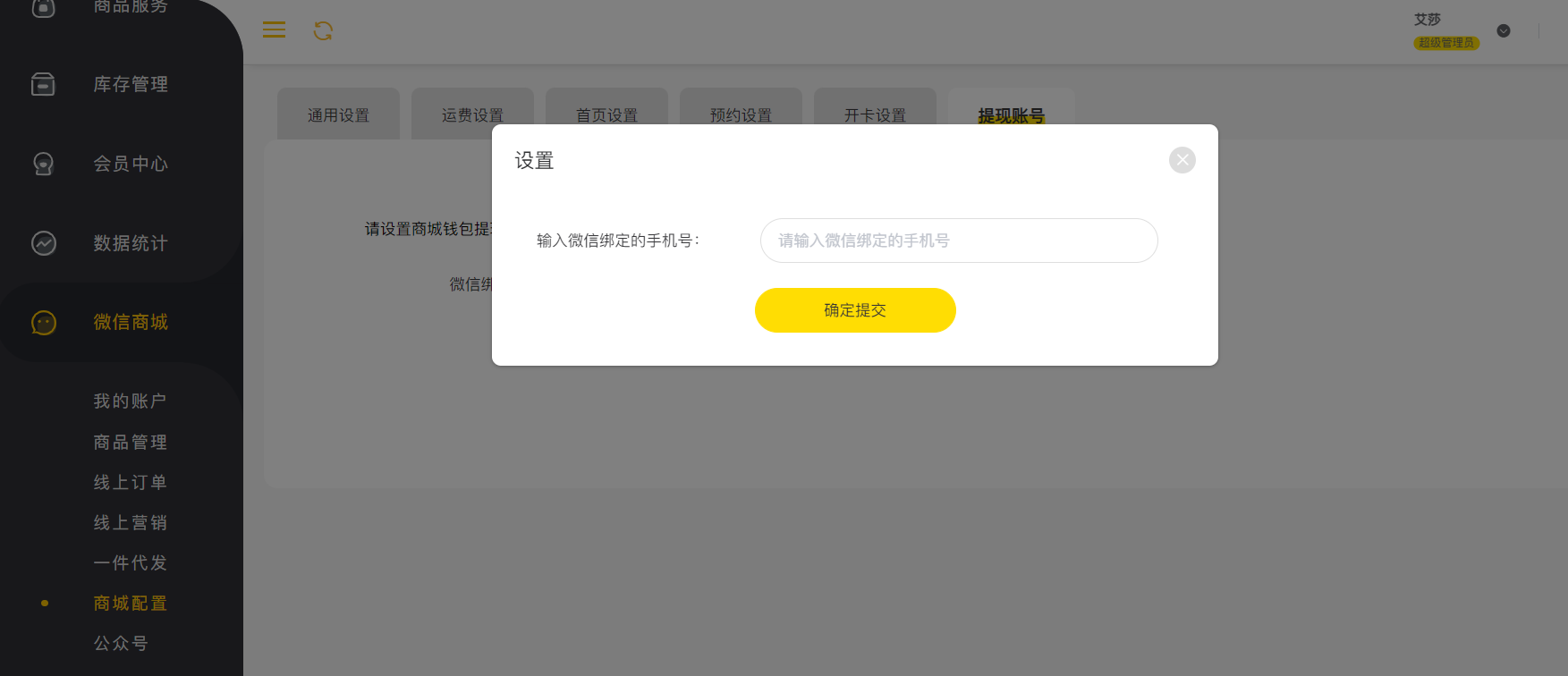Switch to the 运费设置 tab
1568x676 pixels.
coord(472,114)
